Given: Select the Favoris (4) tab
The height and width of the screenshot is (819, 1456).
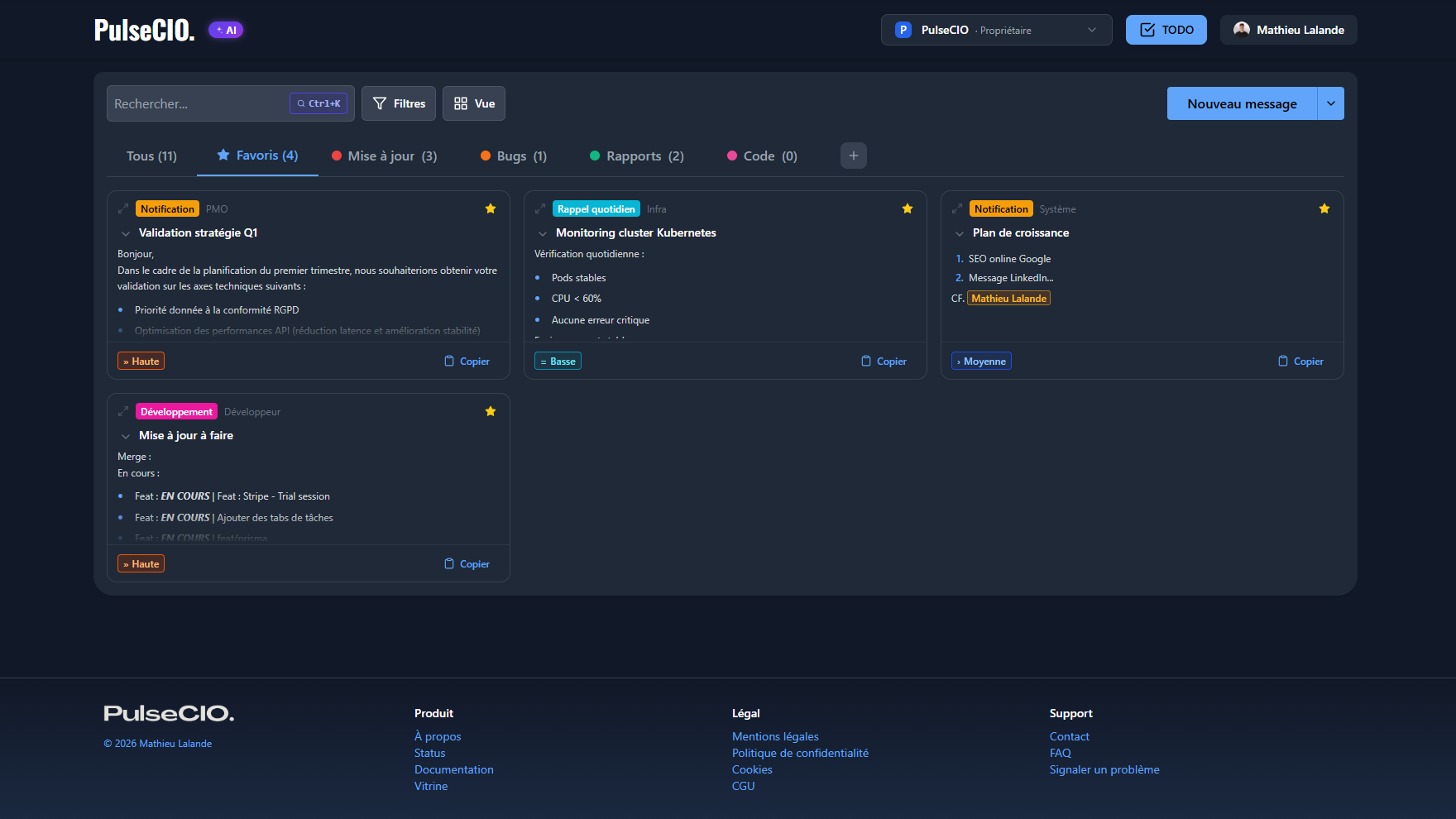Looking at the screenshot, I should click(257, 156).
